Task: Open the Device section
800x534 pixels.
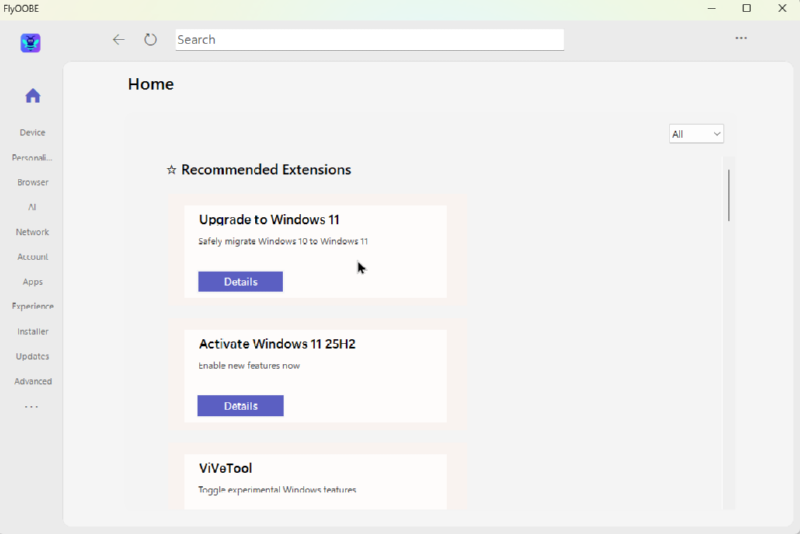Action: click(32, 133)
